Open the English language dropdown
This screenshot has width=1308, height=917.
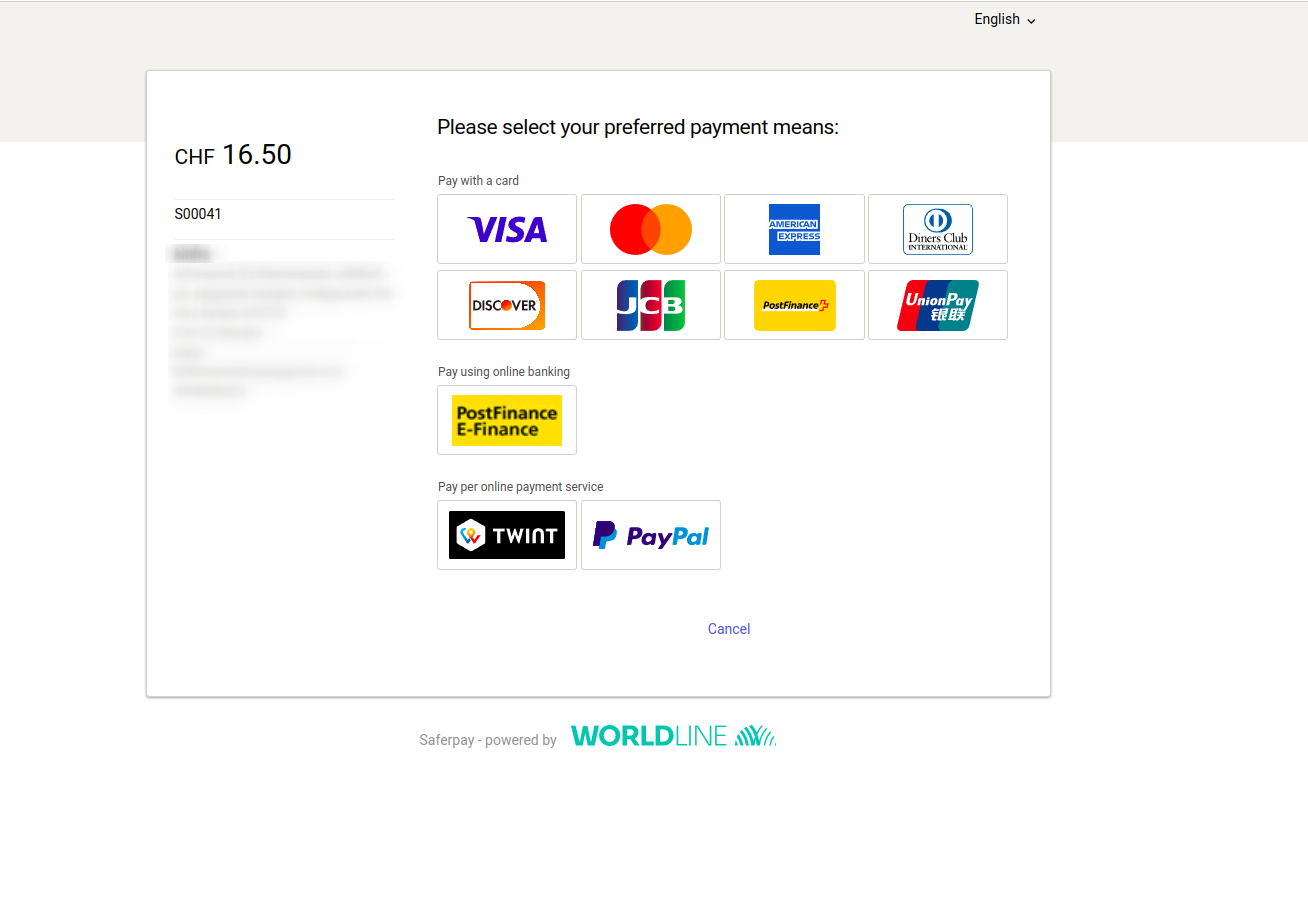pyautogui.click(x=1005, y=20)
